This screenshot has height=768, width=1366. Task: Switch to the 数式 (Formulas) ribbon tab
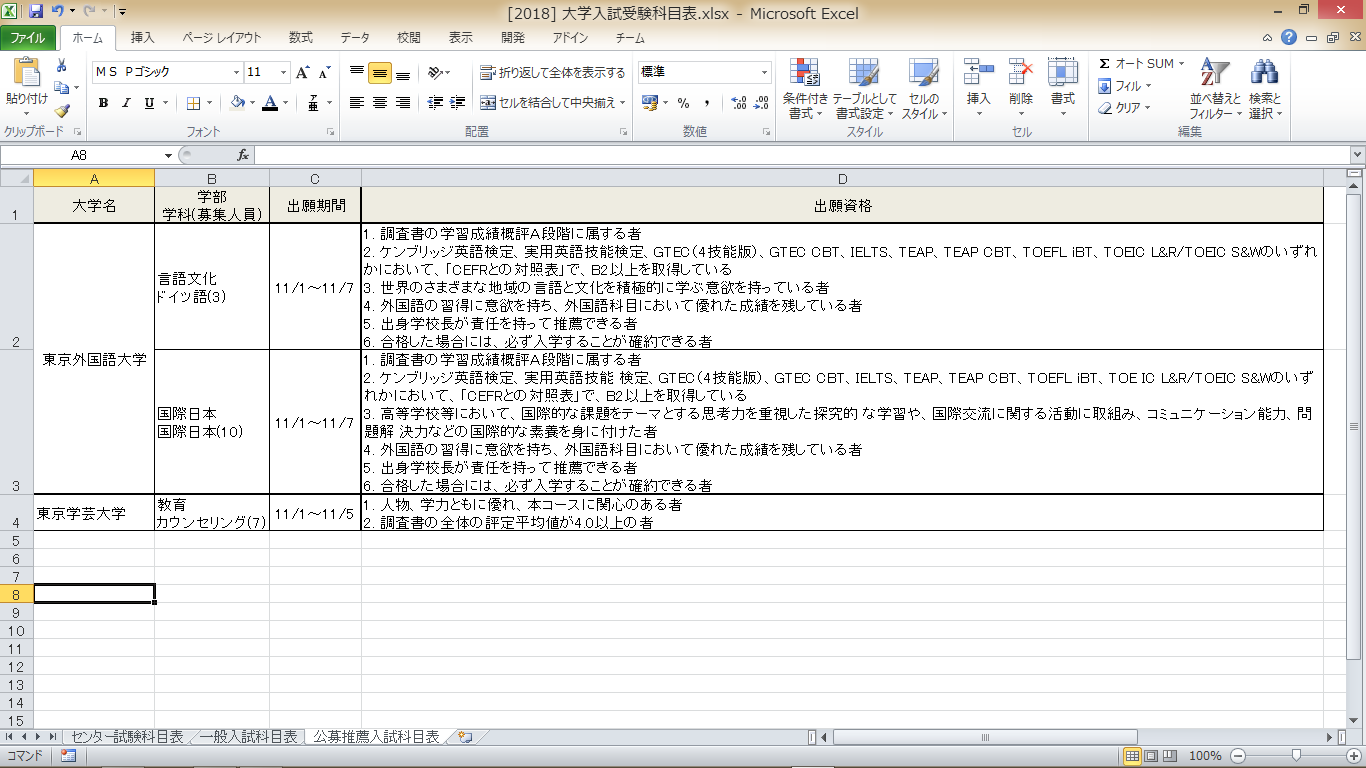click(300, 38)
